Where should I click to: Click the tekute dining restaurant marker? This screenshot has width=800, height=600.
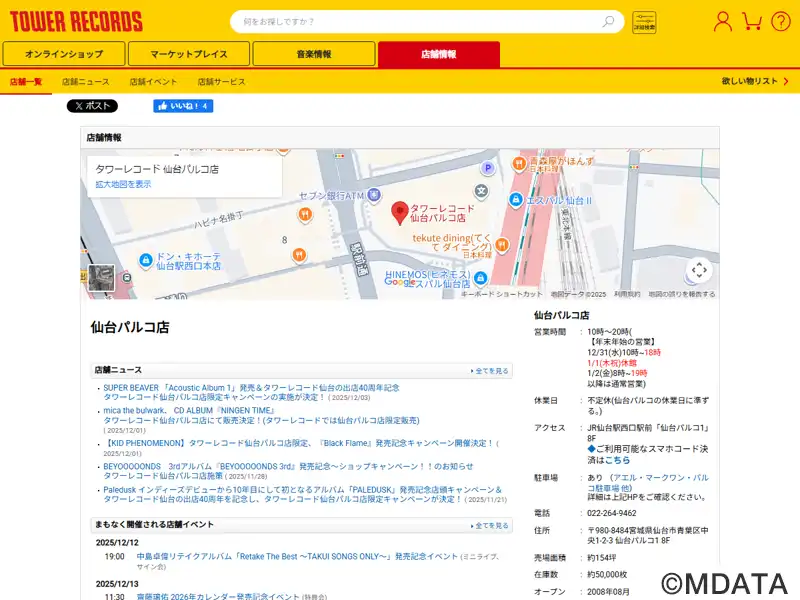pyautogui.click(x=502, y=244)
